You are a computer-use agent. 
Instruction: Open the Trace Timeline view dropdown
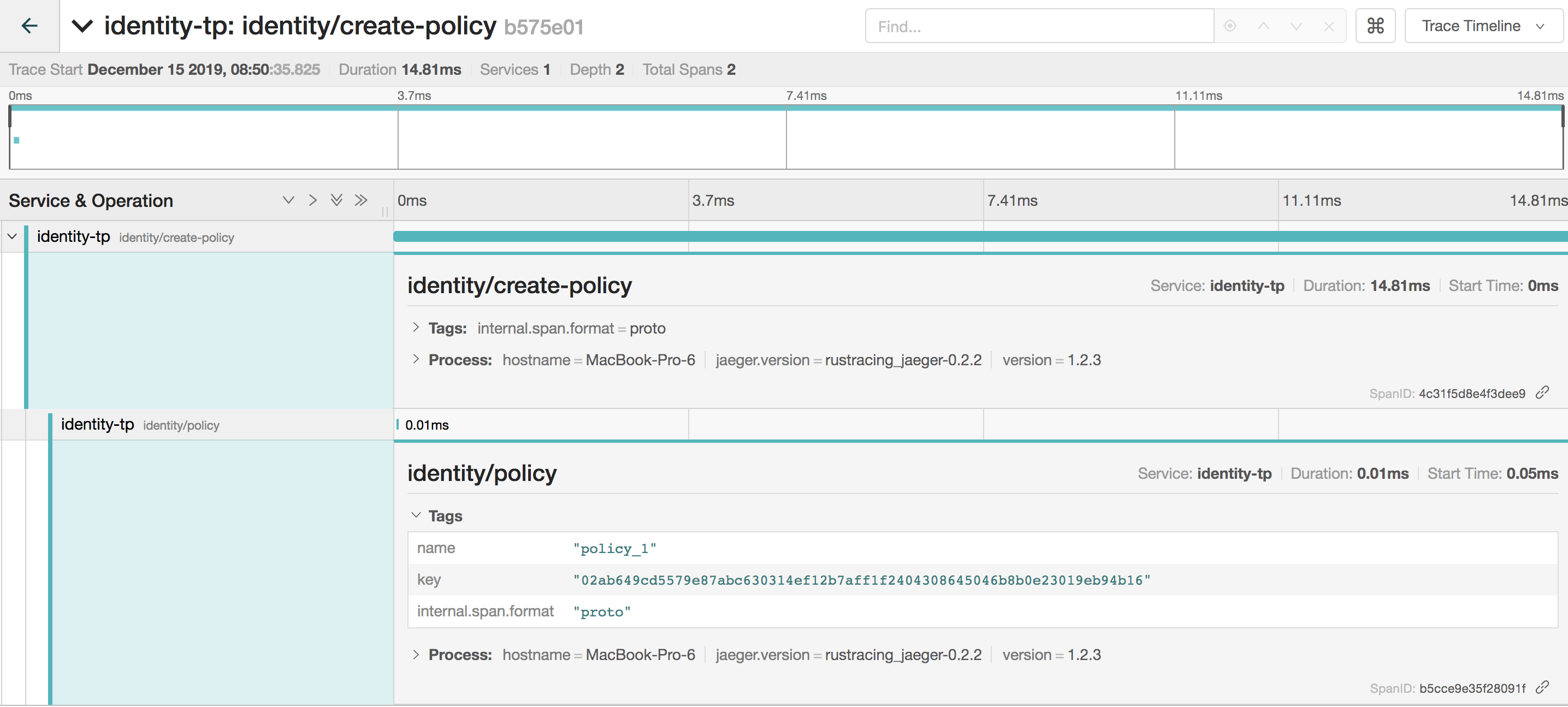point(1483,26)
